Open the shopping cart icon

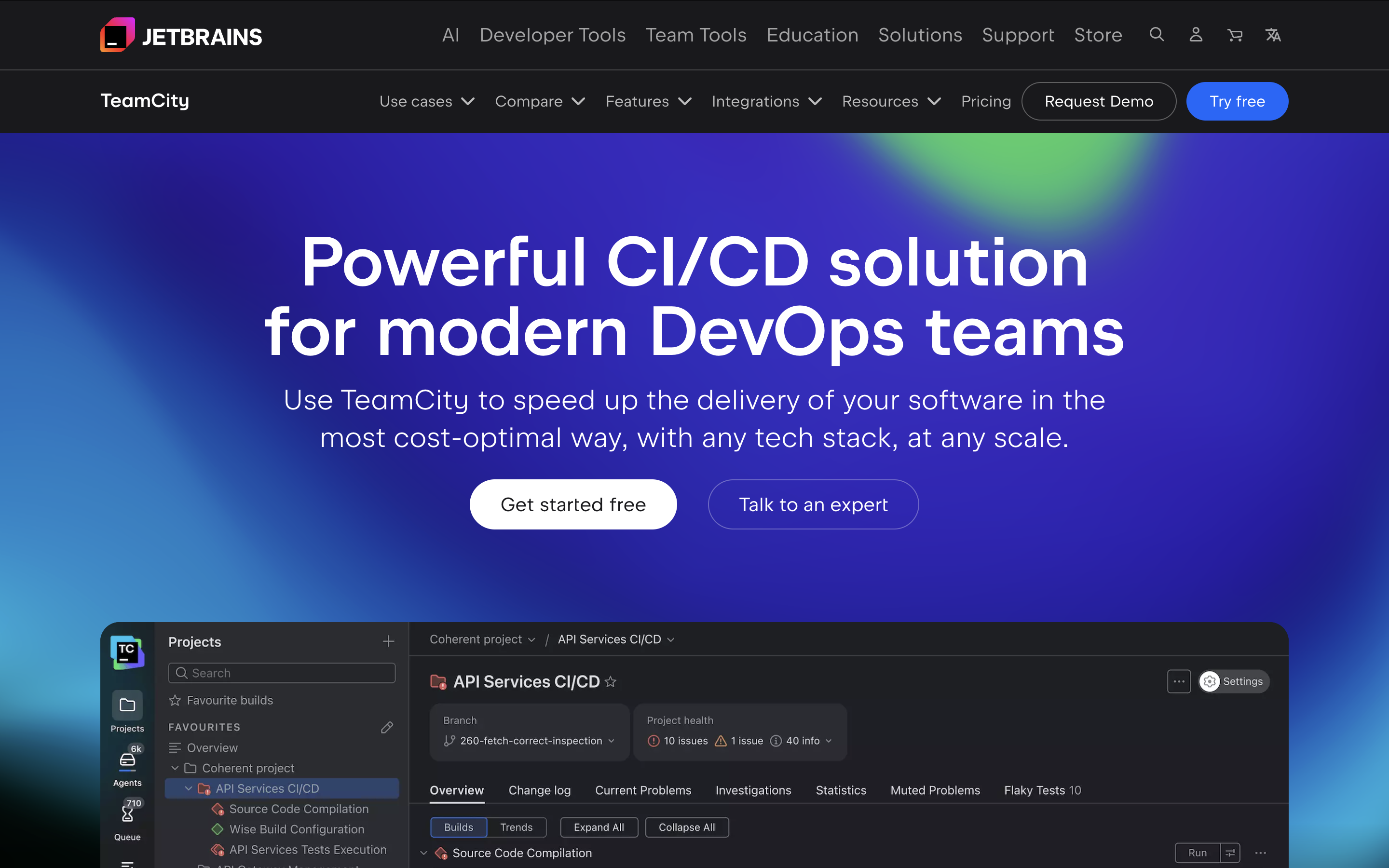1235,35
